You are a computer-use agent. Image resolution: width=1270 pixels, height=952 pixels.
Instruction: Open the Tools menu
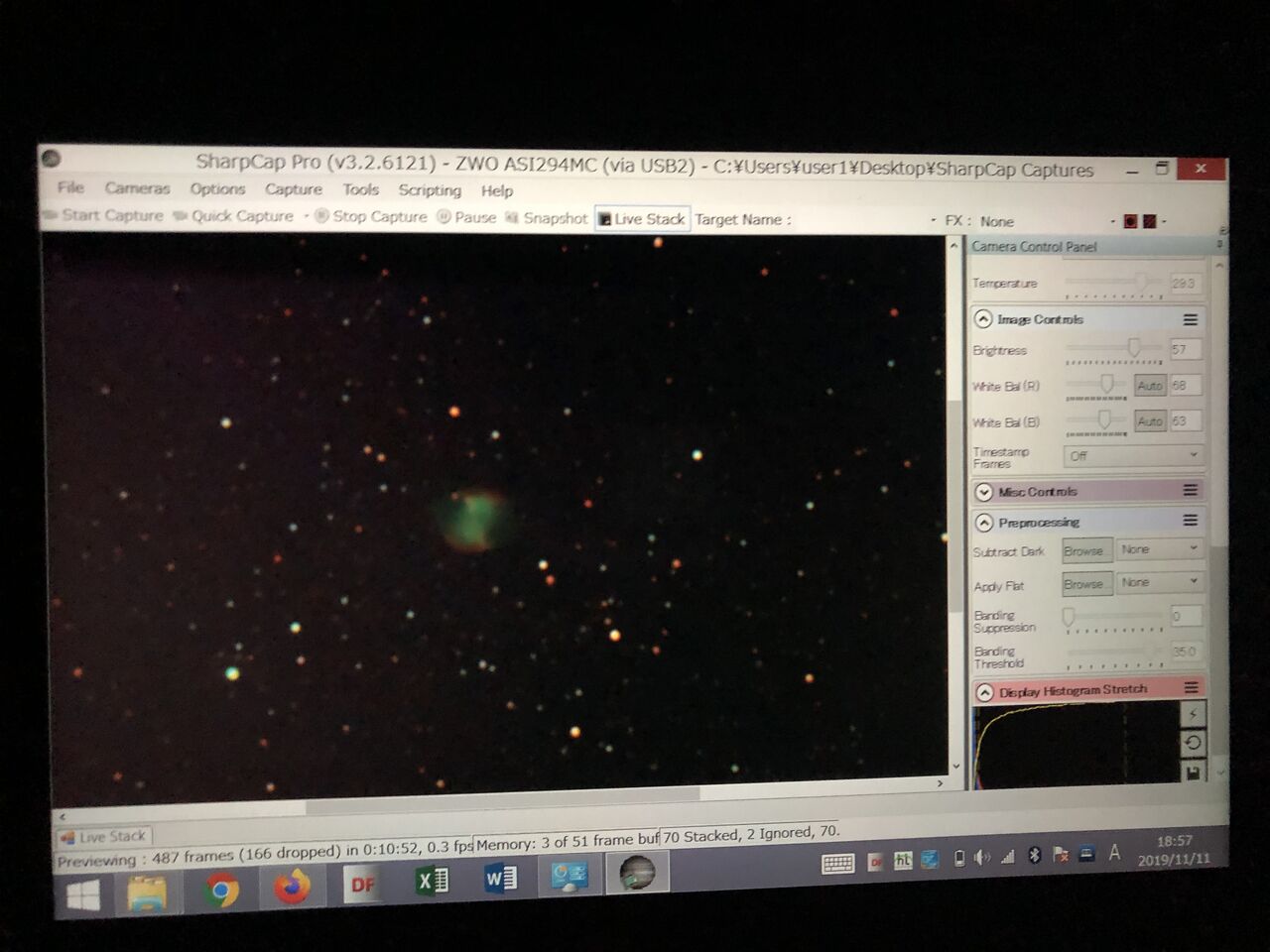[360, 189]
